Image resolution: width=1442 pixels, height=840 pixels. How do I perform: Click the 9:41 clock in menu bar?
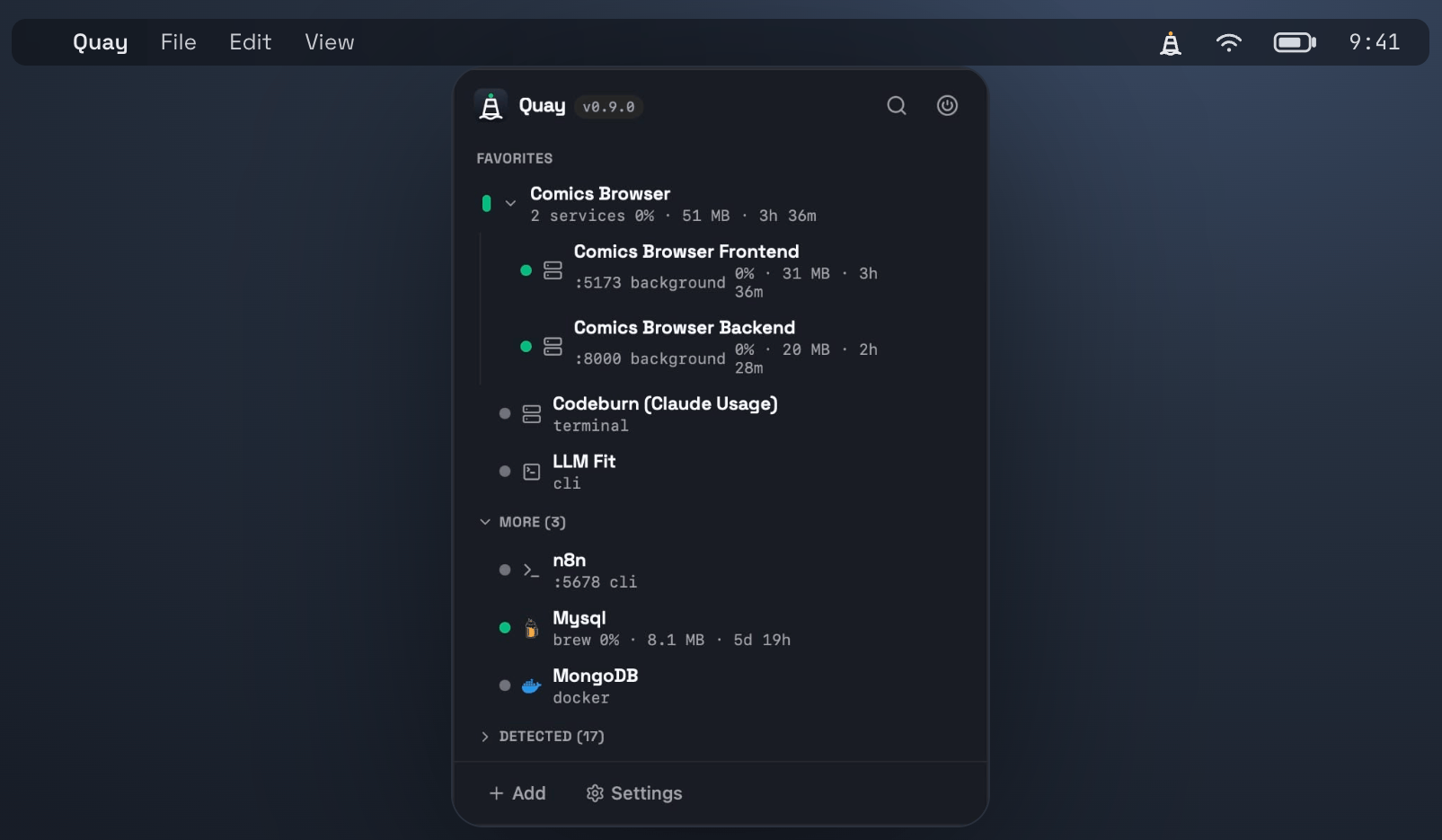[1374, 42]
